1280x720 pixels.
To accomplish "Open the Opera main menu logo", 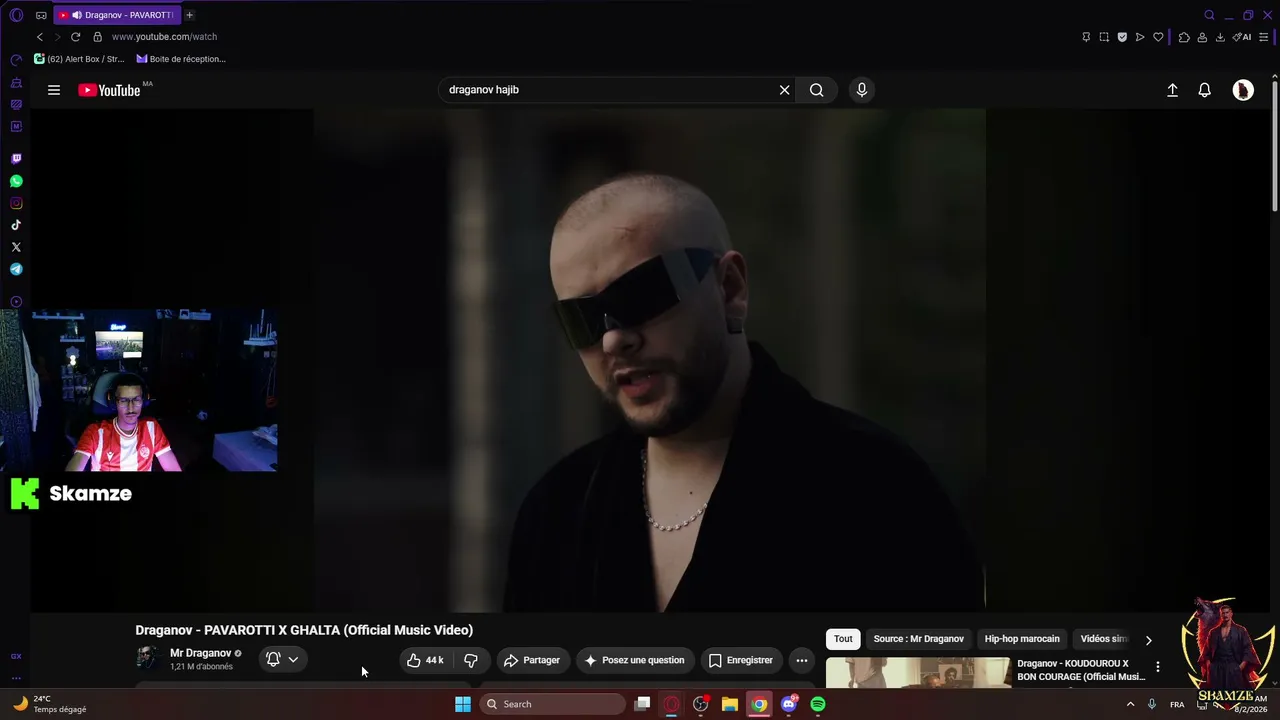I will (x=16, y=15).
